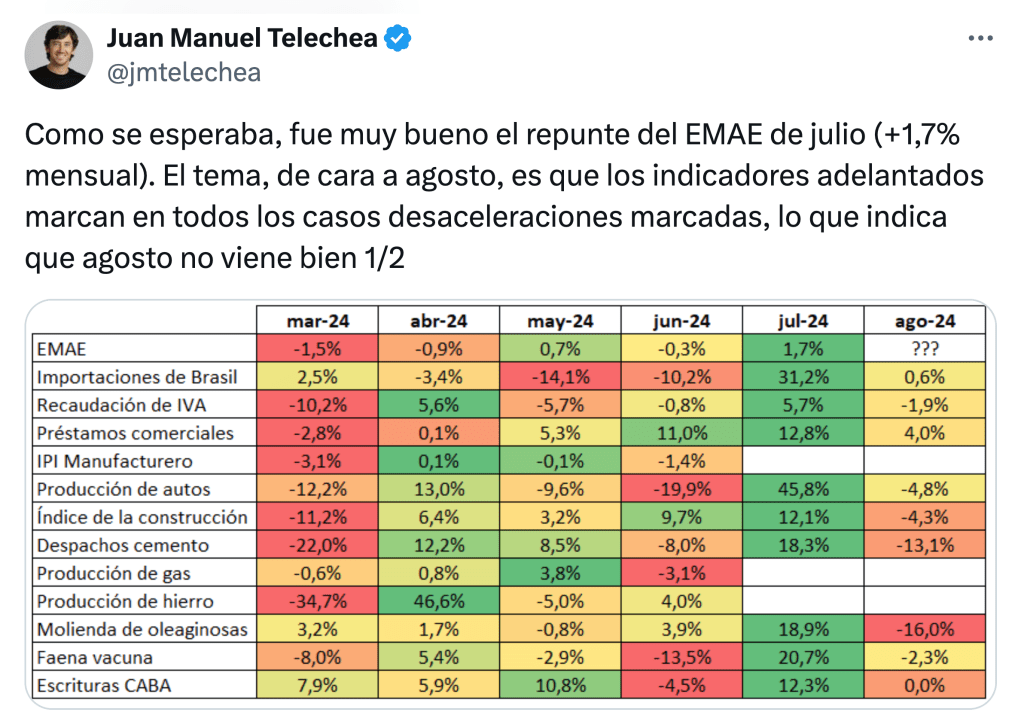Select the mar-24 column header

[317, 321]
